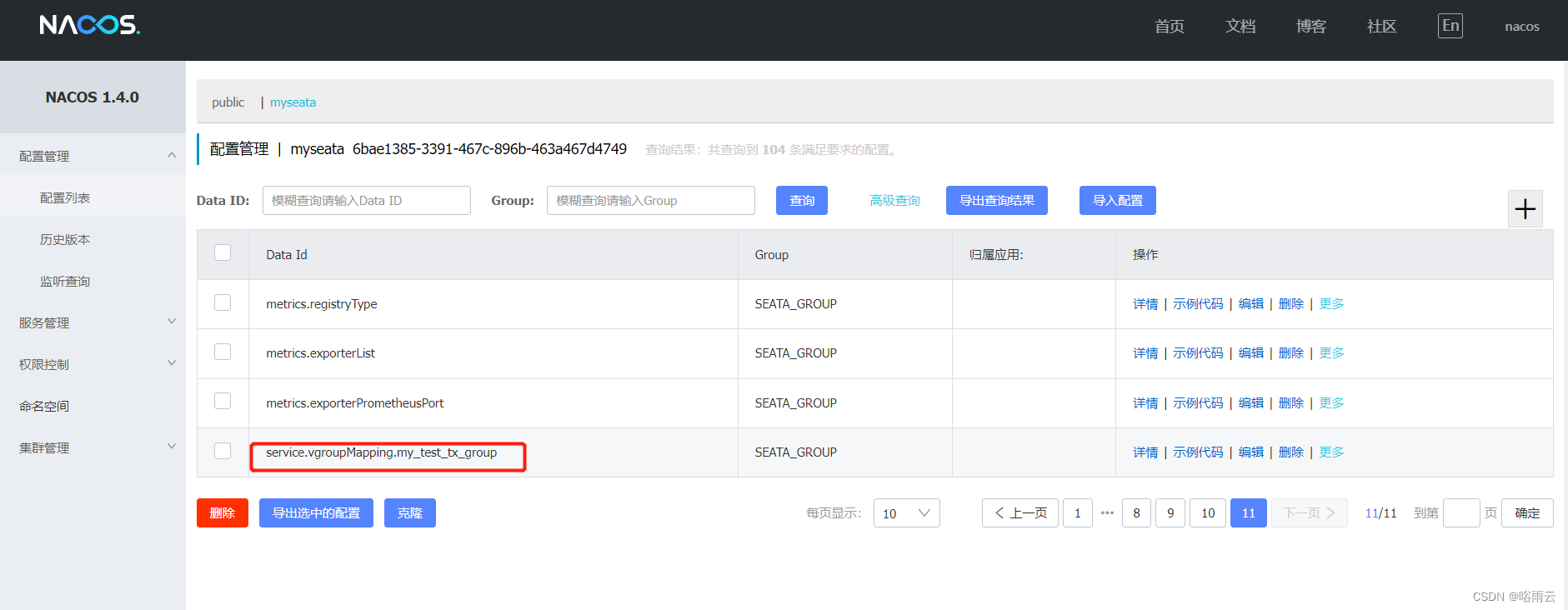Image resolution: width=1568 pixels, height=610 pixels.
Task: Focus the Data ID search field
Action: pyautogui.click(x=367, y=201)
